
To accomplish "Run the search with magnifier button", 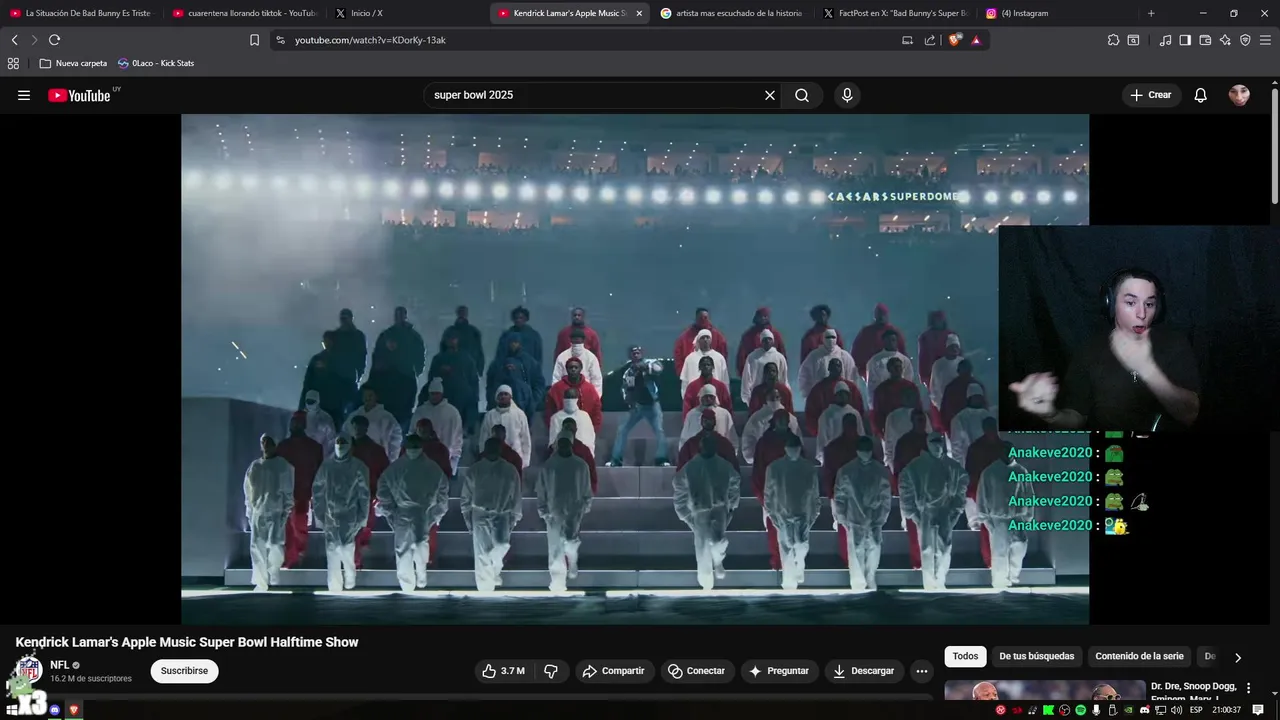I will click(802, 95).
